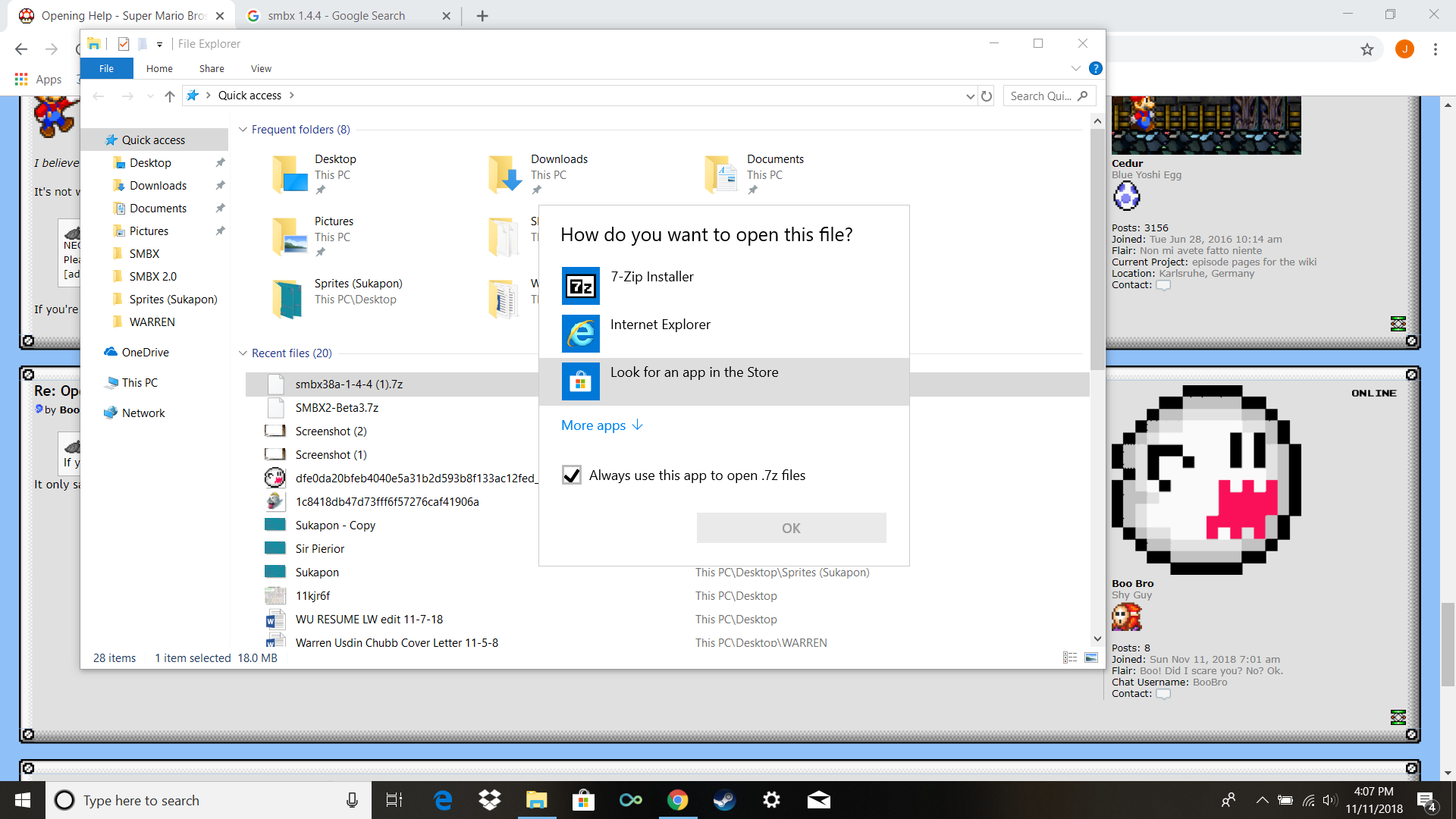Open the recent locations dropdown arrow
Screen dimensions: 1456x819
[x=150, y=96]
